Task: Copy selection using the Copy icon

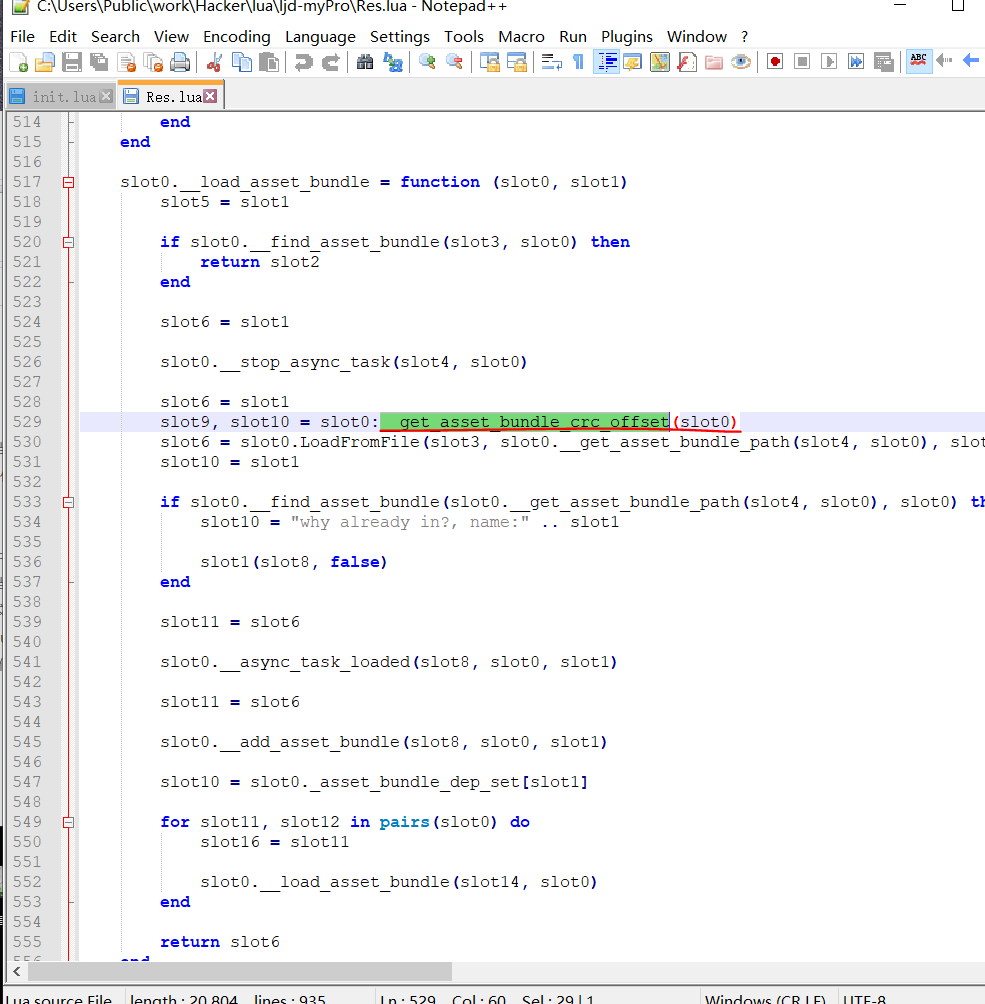Action: (241, 62)
